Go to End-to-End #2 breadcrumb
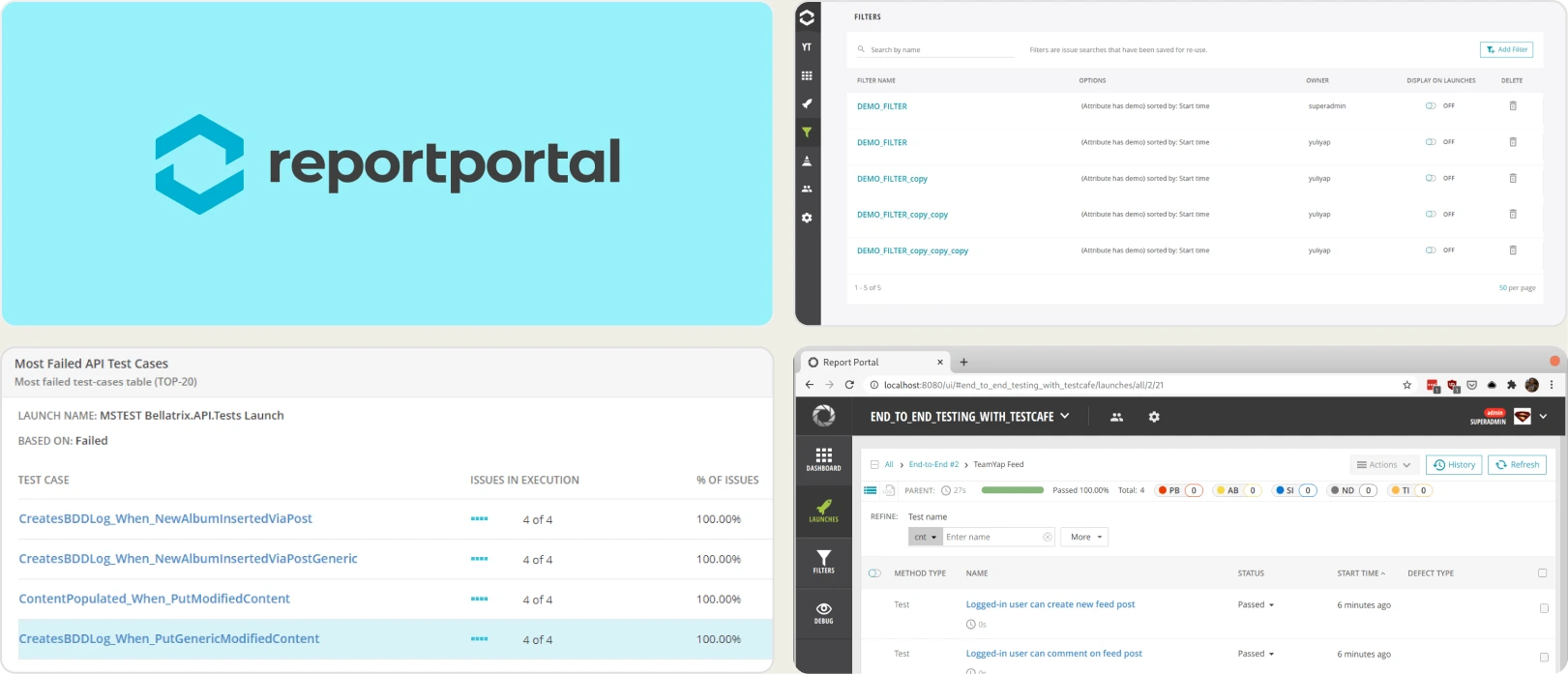Viewport: 1568px width, 674px height. pos(933,465)
